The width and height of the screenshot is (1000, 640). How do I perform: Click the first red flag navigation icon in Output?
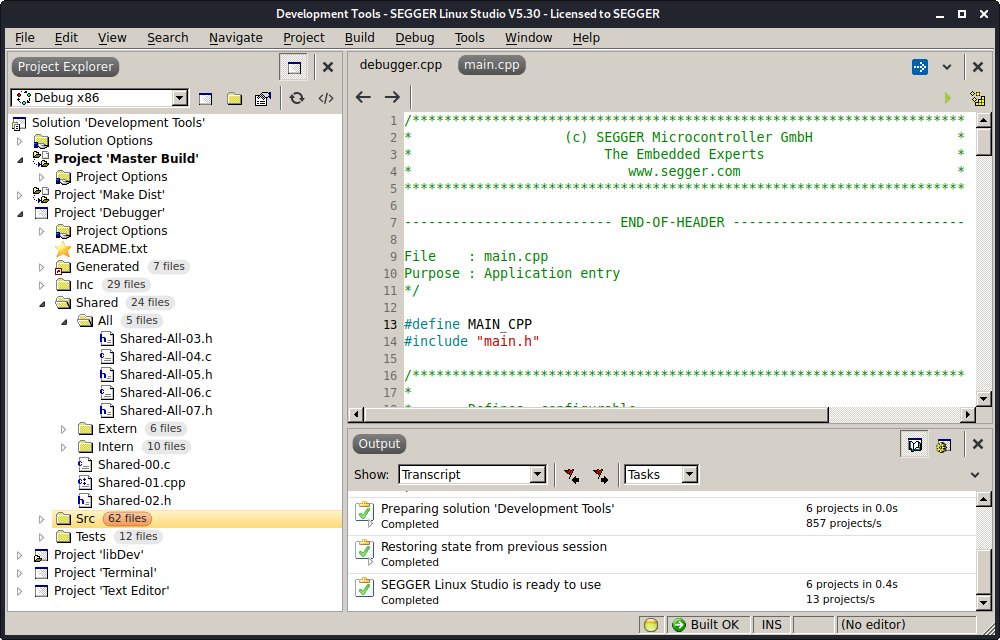pyautogui.click(x=571, y=475)
